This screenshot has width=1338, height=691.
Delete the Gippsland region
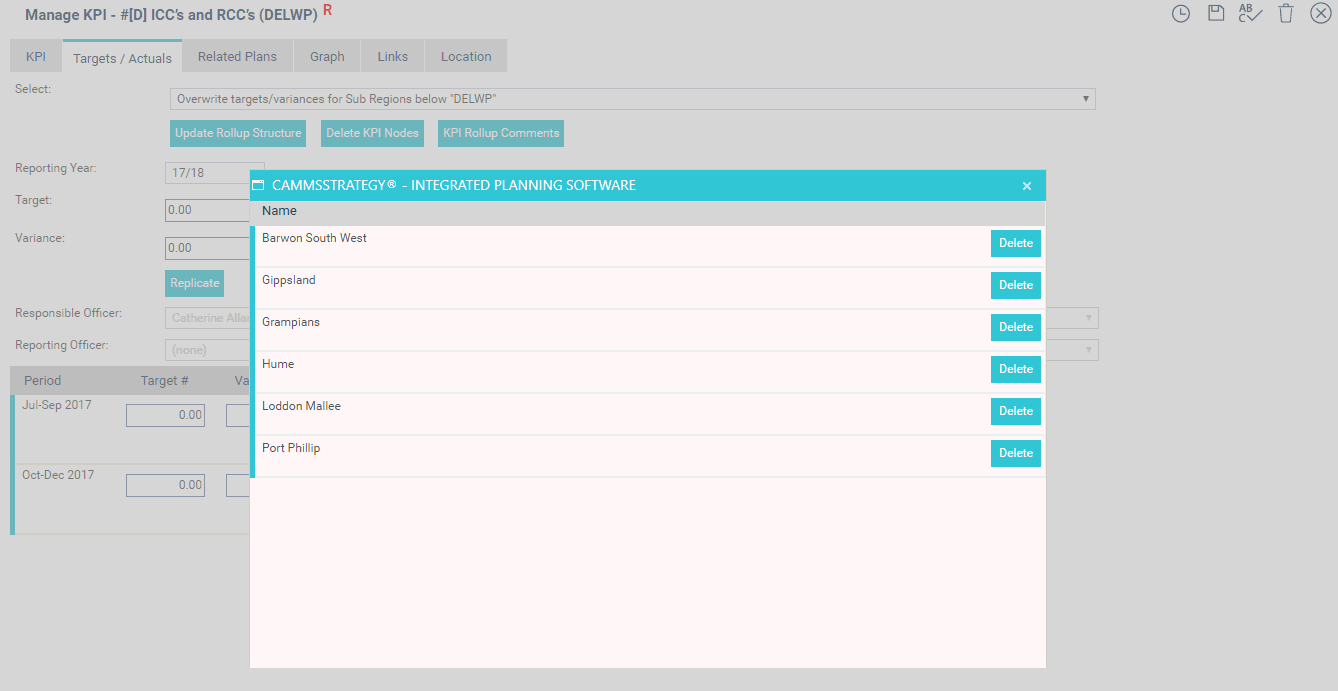1015,285
